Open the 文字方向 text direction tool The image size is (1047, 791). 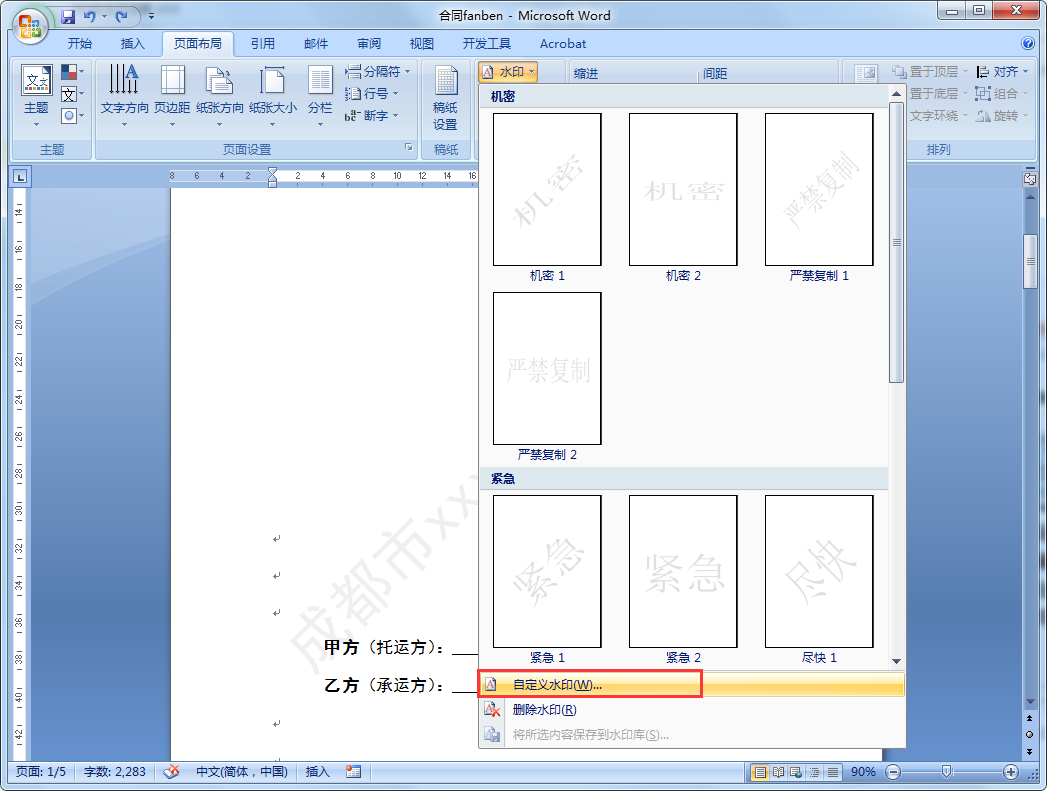click(x=124, y=96)
